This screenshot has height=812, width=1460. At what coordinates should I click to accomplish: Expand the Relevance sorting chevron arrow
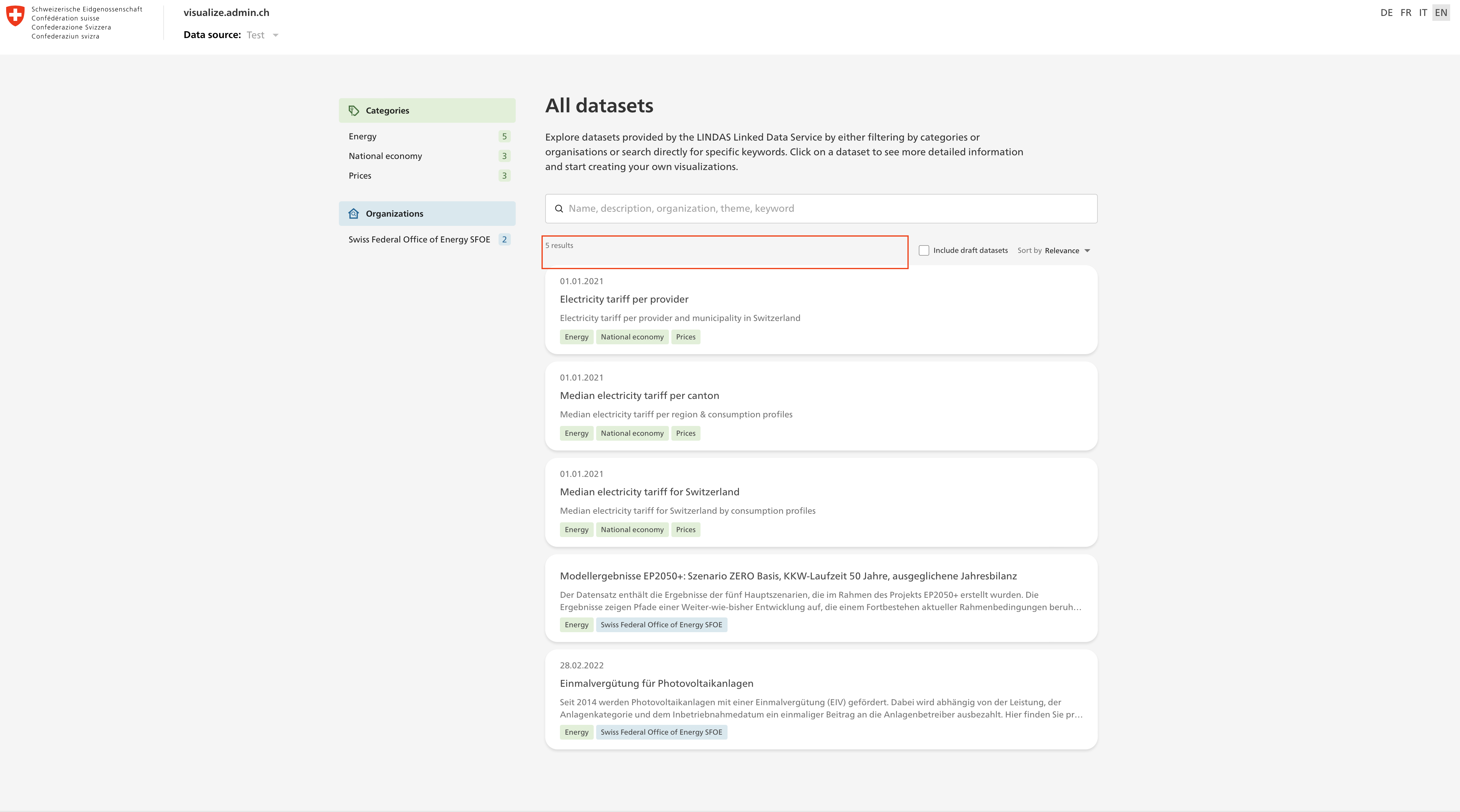1088,250
